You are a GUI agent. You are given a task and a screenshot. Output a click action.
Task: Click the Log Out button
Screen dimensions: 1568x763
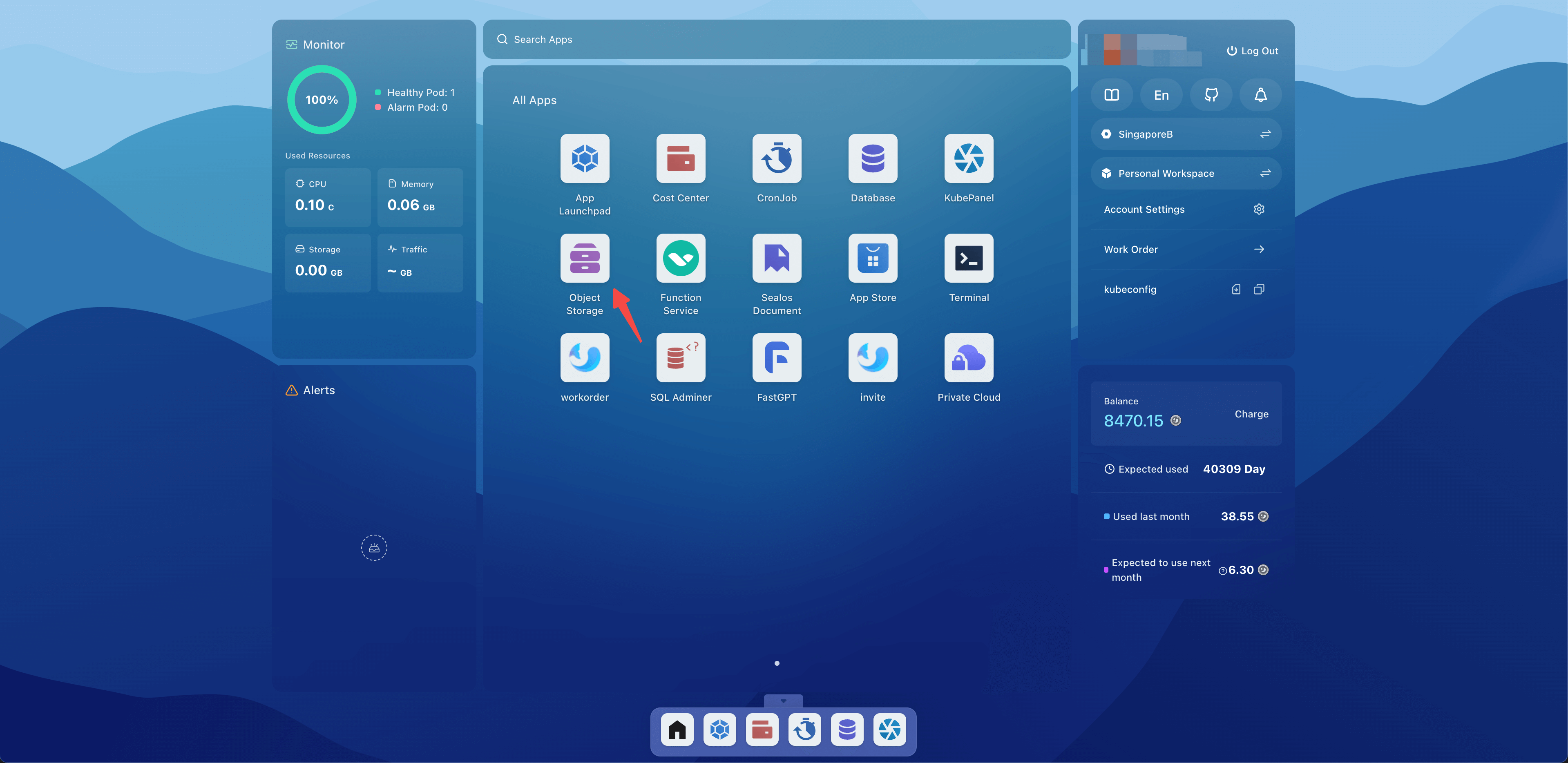pos(1252,51)
